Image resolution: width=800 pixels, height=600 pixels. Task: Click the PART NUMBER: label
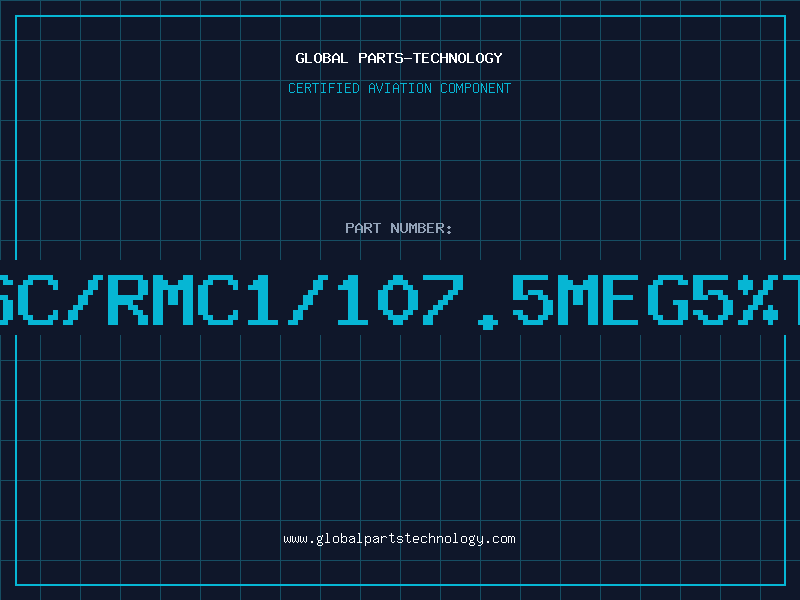tap(399, 228)
